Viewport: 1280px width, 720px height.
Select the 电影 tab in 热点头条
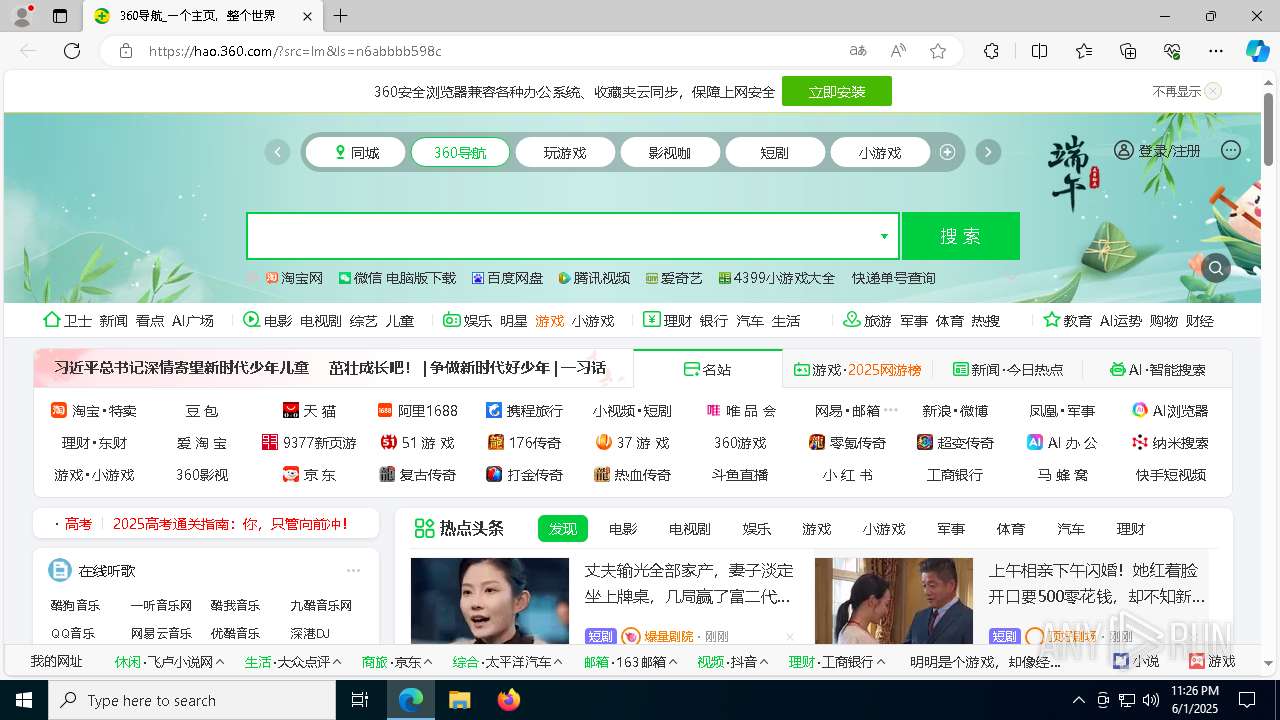pos(623,529)
